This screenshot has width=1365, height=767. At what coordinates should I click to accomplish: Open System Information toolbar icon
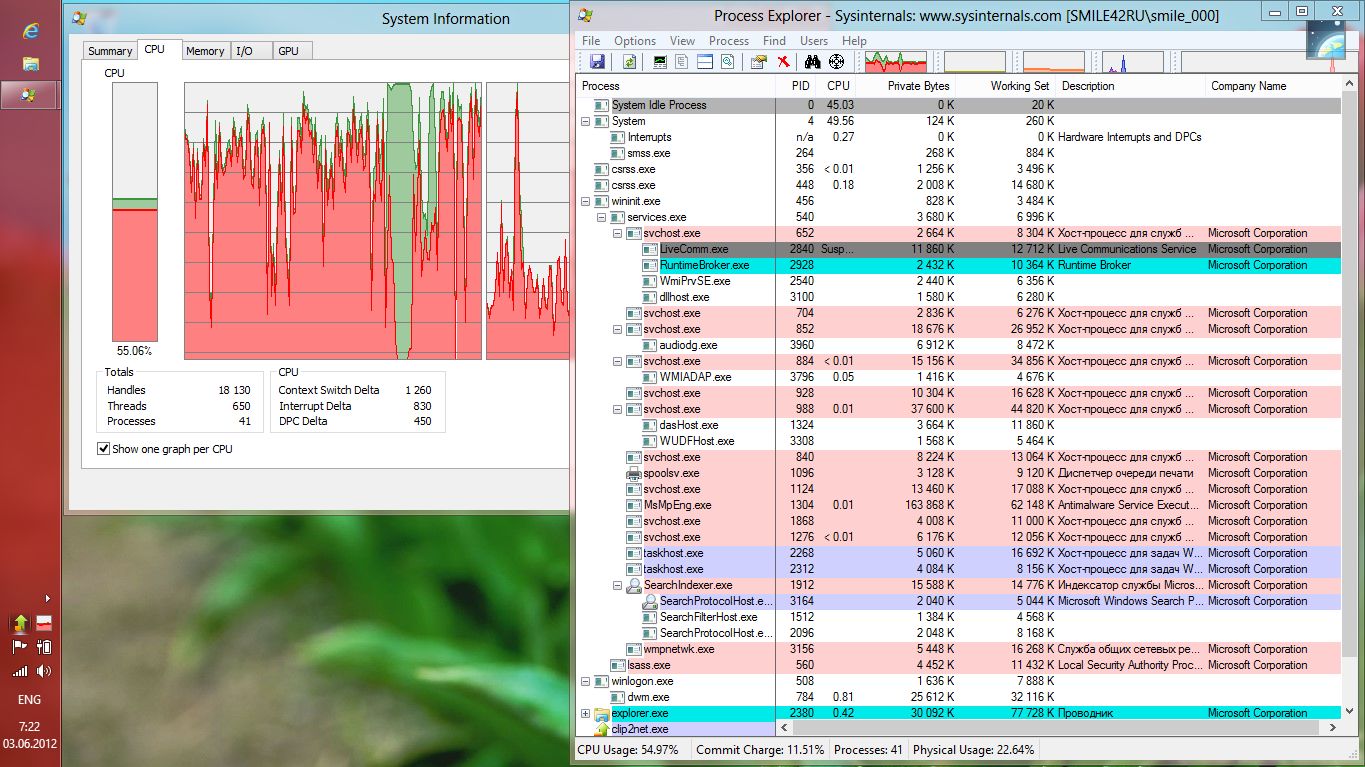660,62
